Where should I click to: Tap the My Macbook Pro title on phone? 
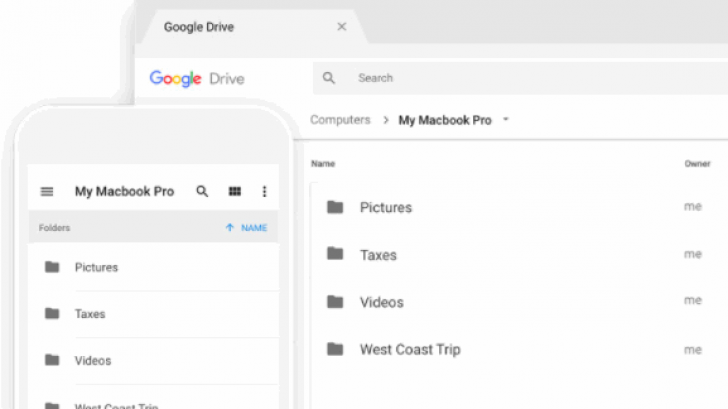click(x=124, y=191)
